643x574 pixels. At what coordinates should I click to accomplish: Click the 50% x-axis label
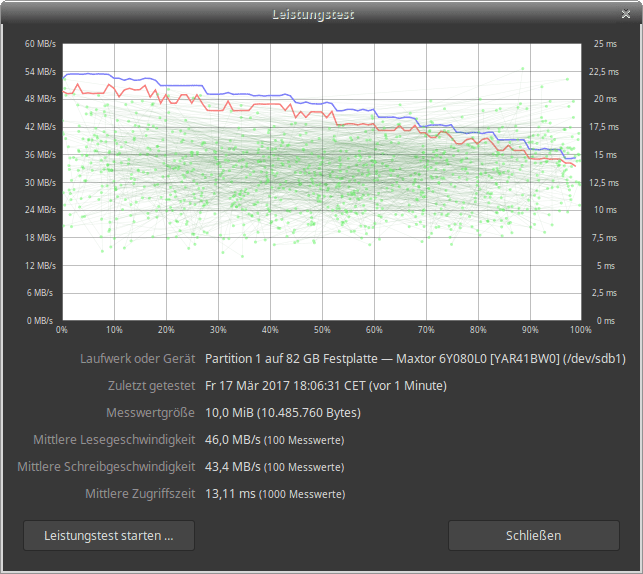[322, 330]
